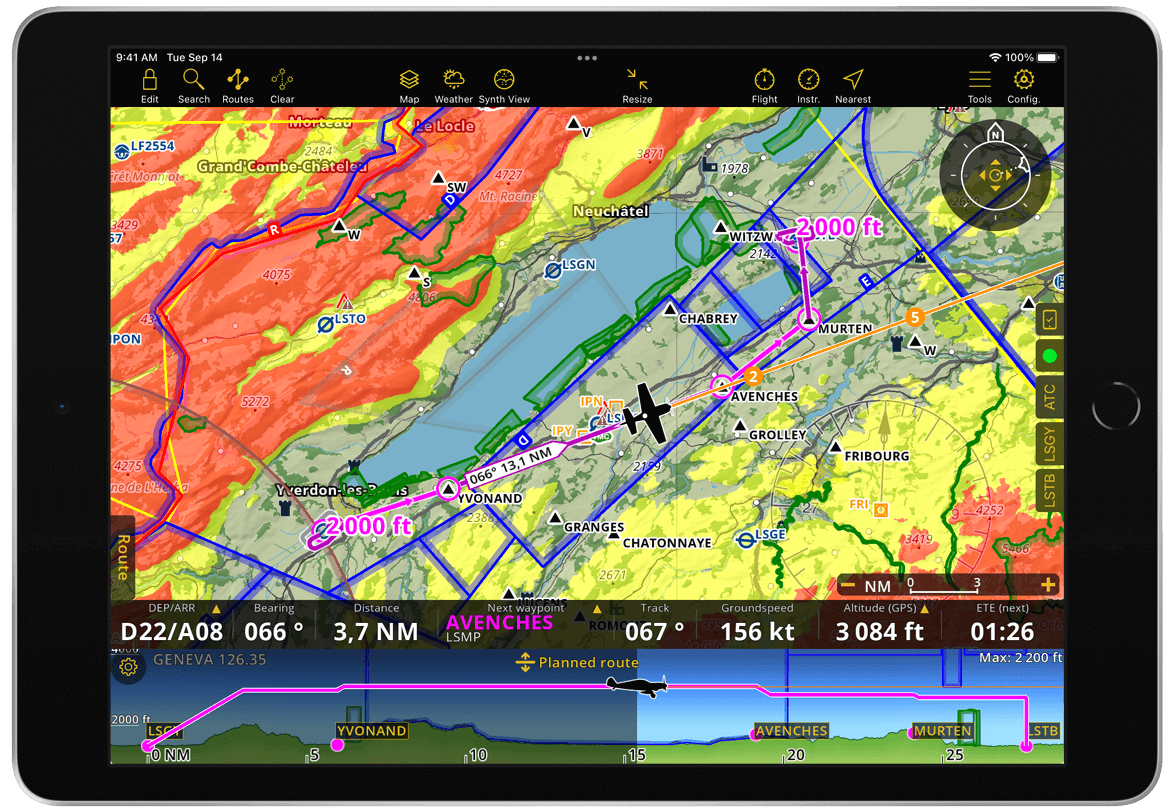Open the Map layers options
Screen dimensions: 1174x812
click(x=409, y=85)
